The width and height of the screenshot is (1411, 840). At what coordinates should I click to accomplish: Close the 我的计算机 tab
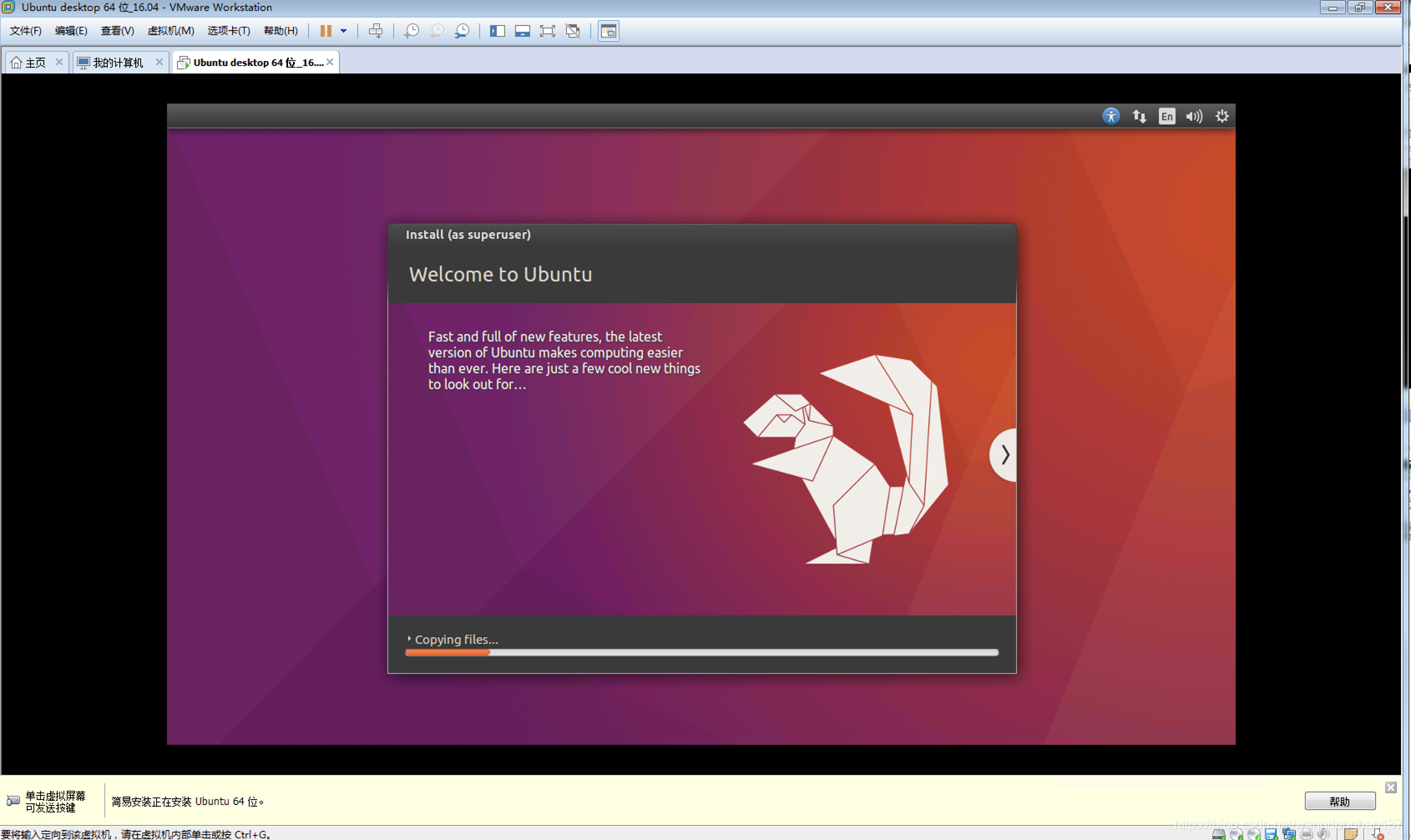pyautogui.click(x=159, y=62)
